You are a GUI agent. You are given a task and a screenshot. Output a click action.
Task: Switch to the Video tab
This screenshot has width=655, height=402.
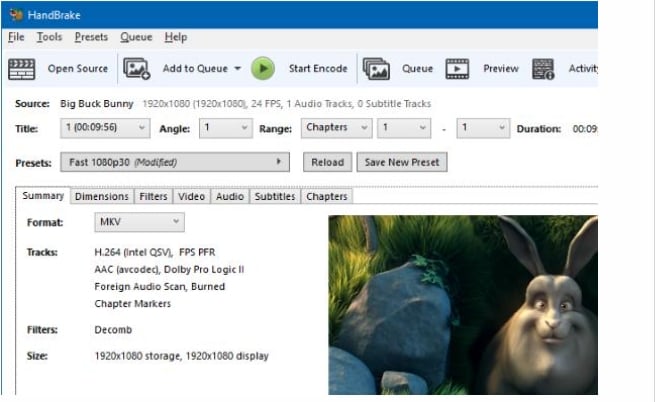pos(191,196)
